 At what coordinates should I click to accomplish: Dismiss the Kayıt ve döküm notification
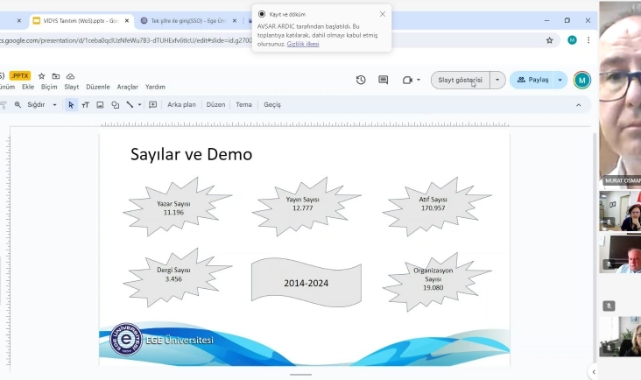click(382, 14)
